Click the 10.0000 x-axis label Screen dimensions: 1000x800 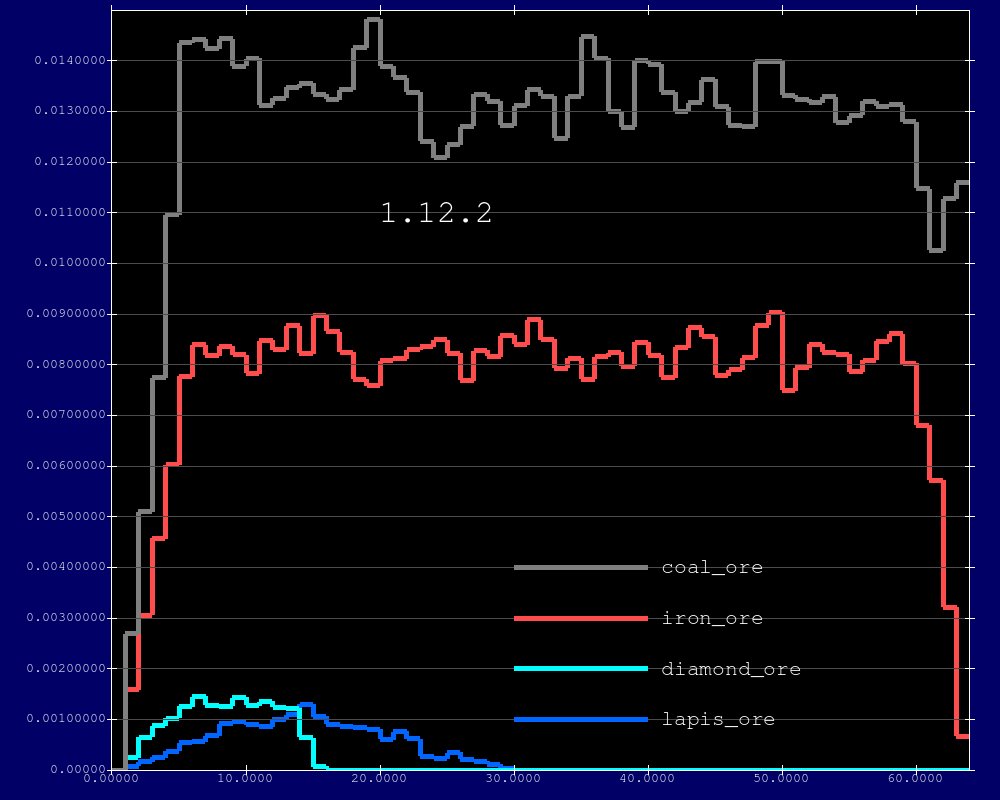pos(245,779)
